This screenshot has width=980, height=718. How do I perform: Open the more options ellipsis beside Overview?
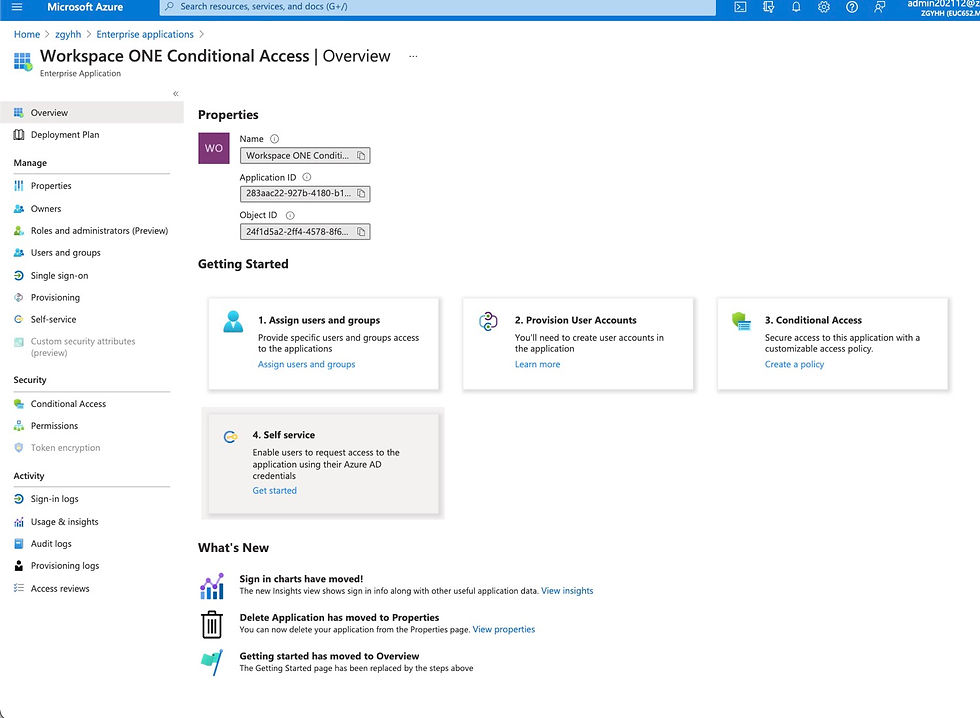click(413, 56)
